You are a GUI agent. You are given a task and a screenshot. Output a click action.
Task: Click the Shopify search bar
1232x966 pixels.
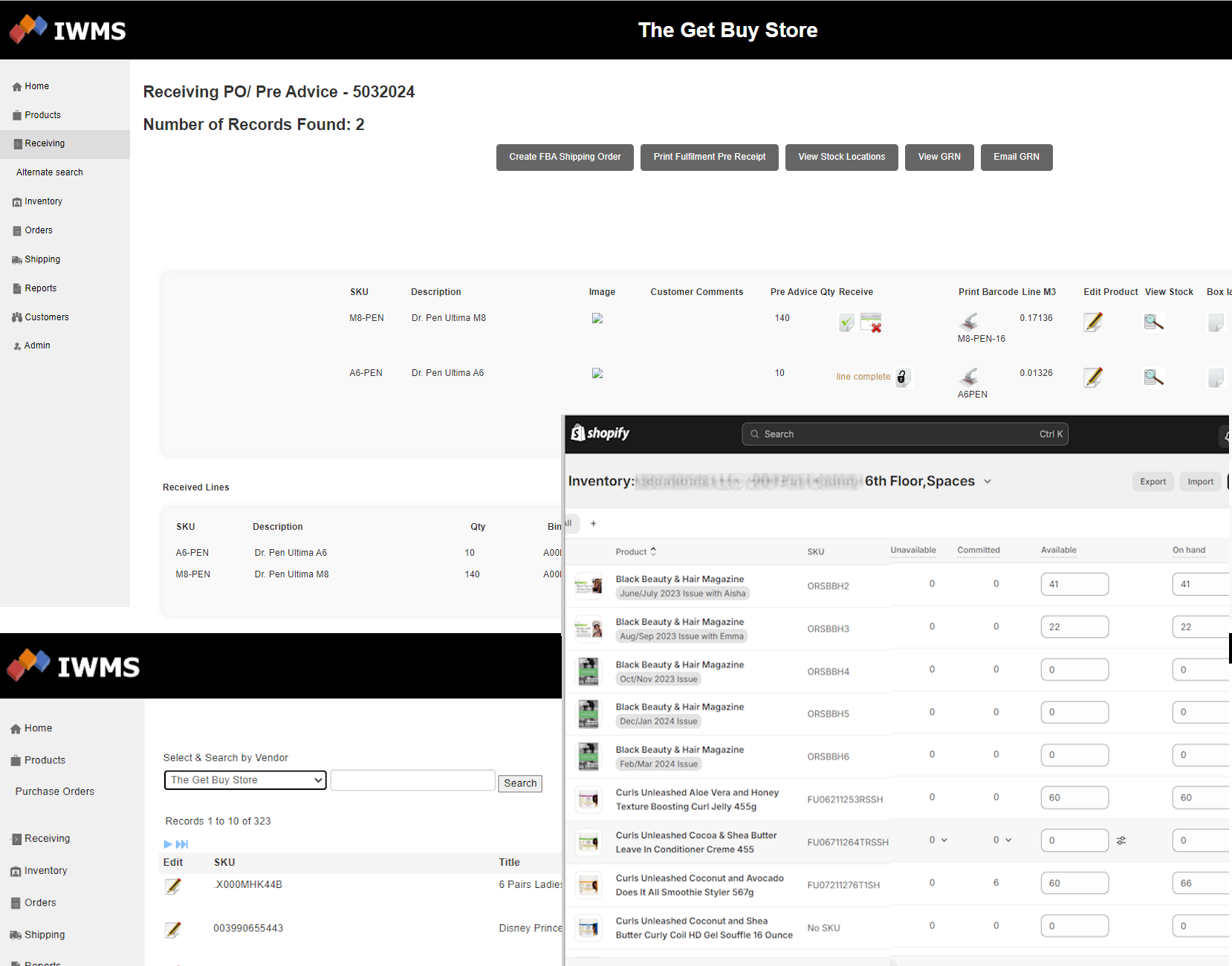904,434
